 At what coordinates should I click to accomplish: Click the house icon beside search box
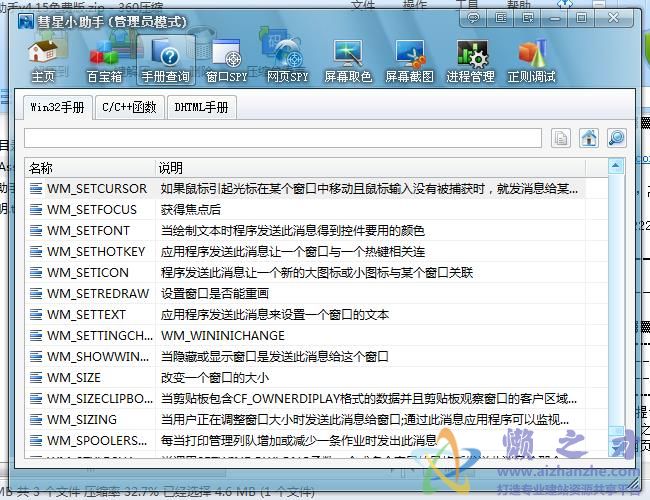click(589, 138)
